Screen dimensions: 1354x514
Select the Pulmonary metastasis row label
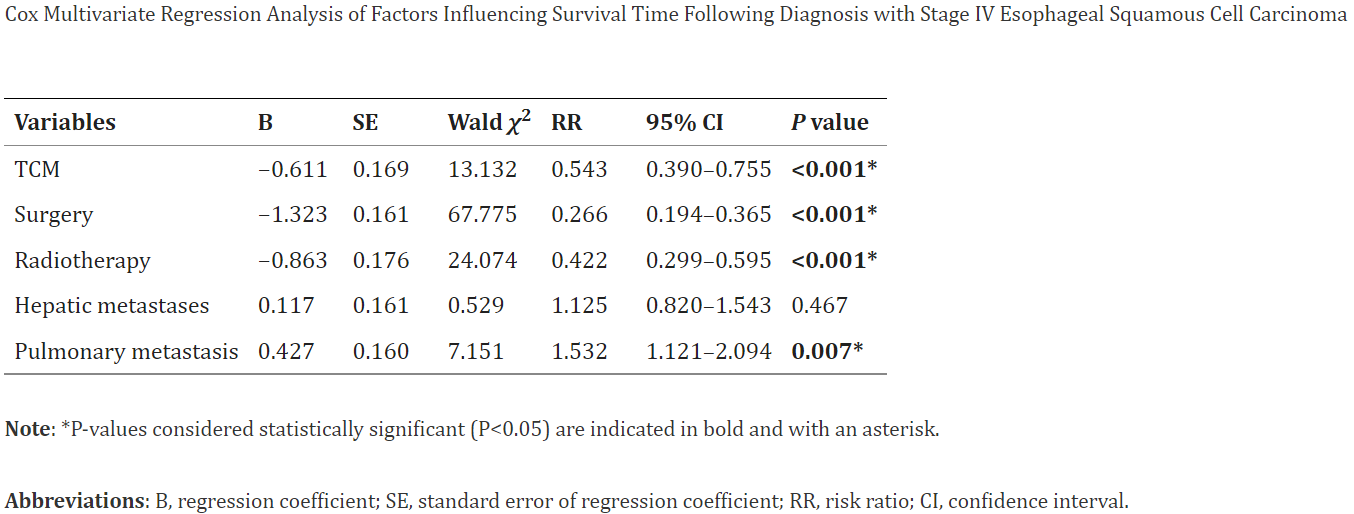(x=126, y=352)
